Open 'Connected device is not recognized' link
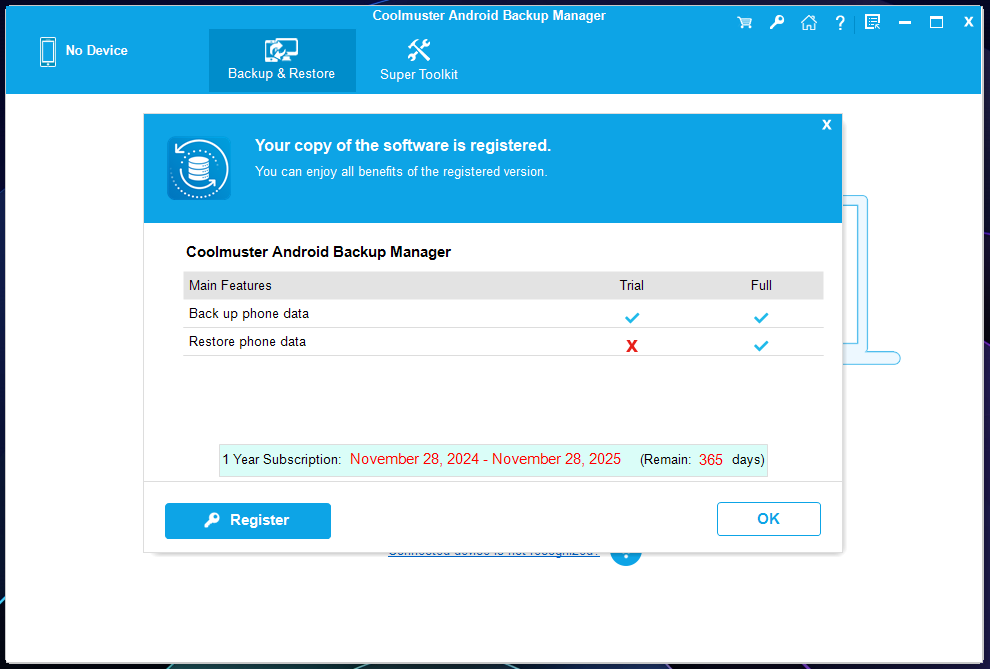This screenshot has width=990, height=669. 493,552
